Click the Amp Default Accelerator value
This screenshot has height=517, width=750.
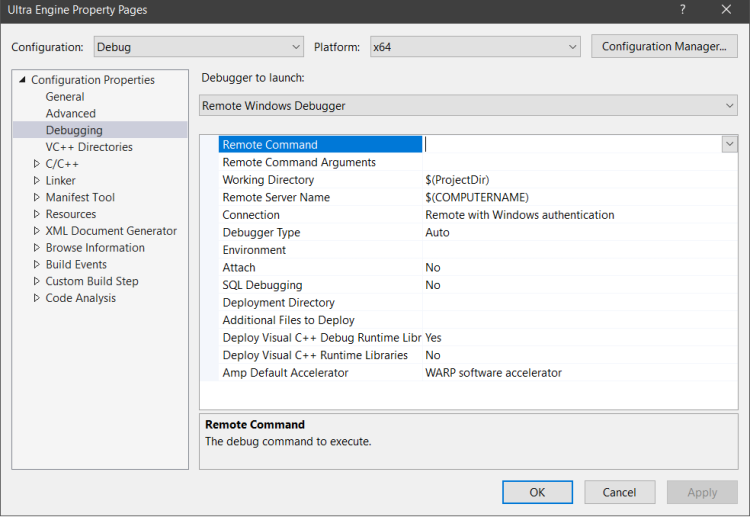(493, 373)
